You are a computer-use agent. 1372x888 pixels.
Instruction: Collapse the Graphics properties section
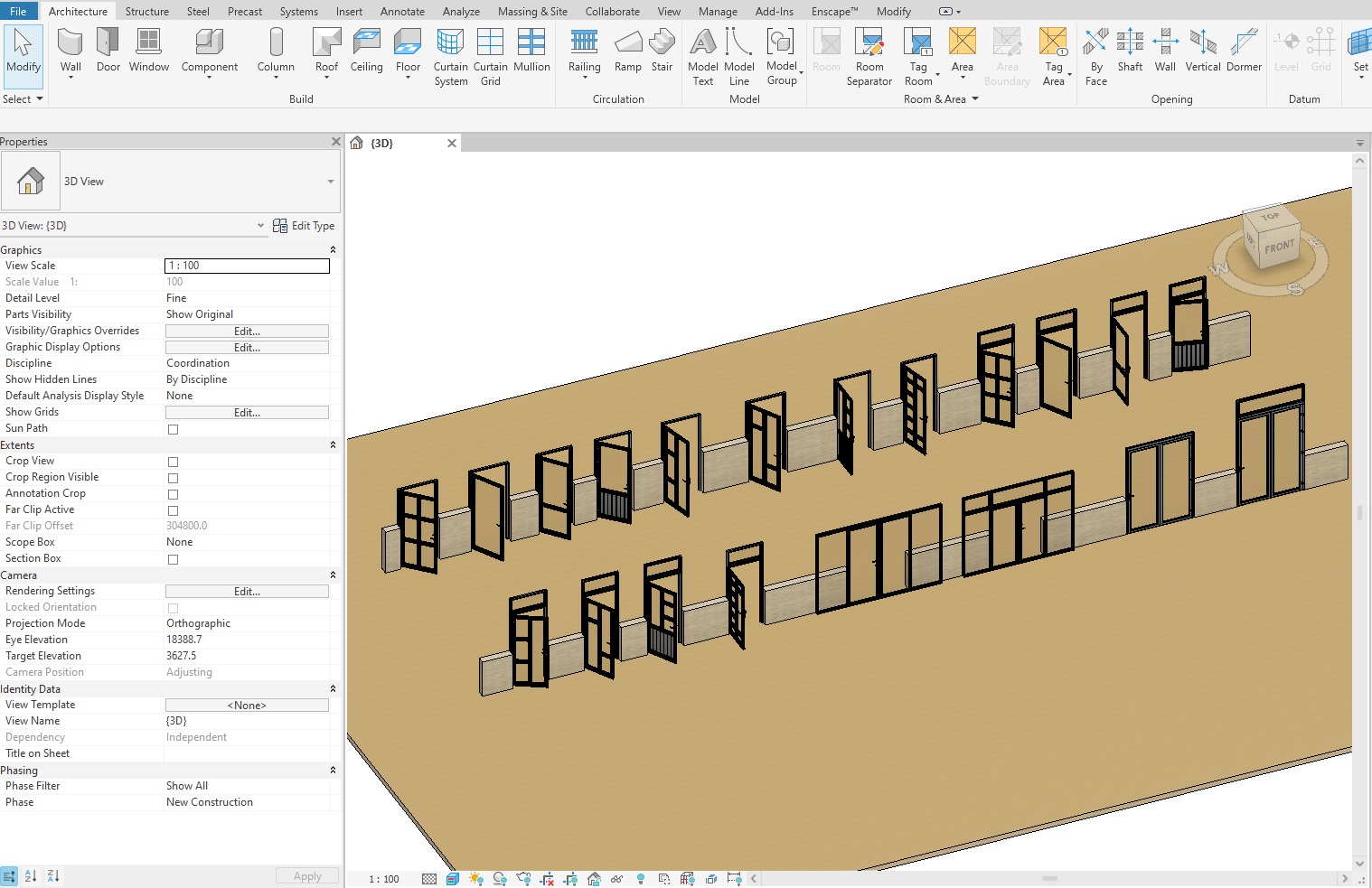[333, 250]
